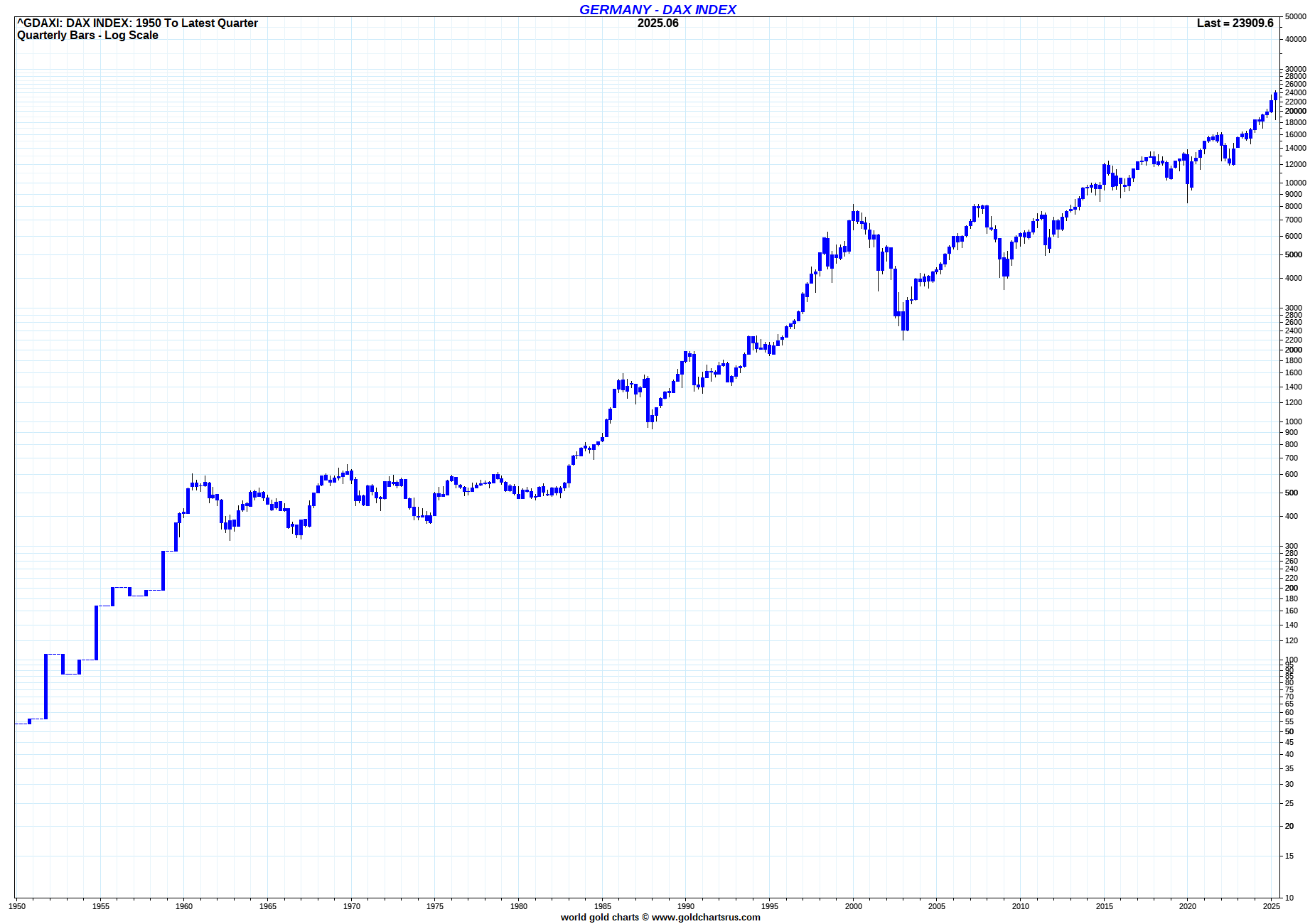Click the 40000 label on the y-axis
Image resolution: width=1315 pixels, height=924 pixels.
click(x=1296, y=40)
